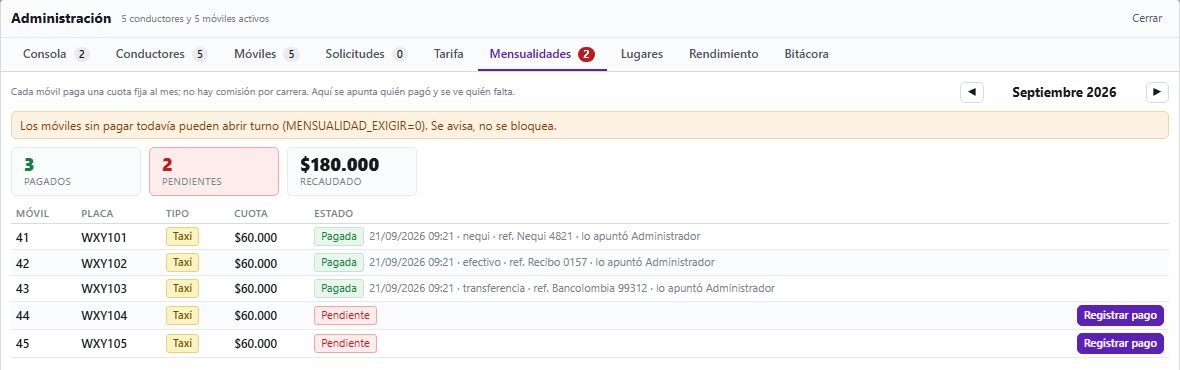Register payment for móvil 45
1180x370 pixels.
point(1121,344)
